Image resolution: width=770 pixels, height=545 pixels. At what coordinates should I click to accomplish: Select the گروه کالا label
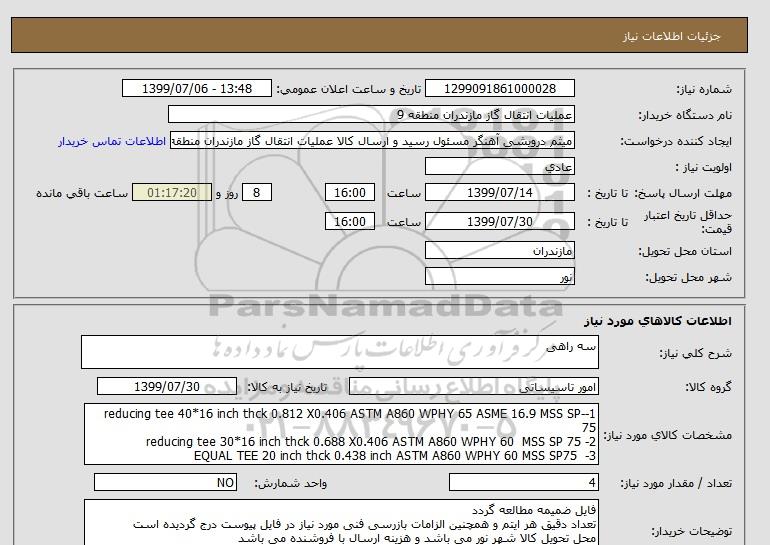(x=708, y=387)
